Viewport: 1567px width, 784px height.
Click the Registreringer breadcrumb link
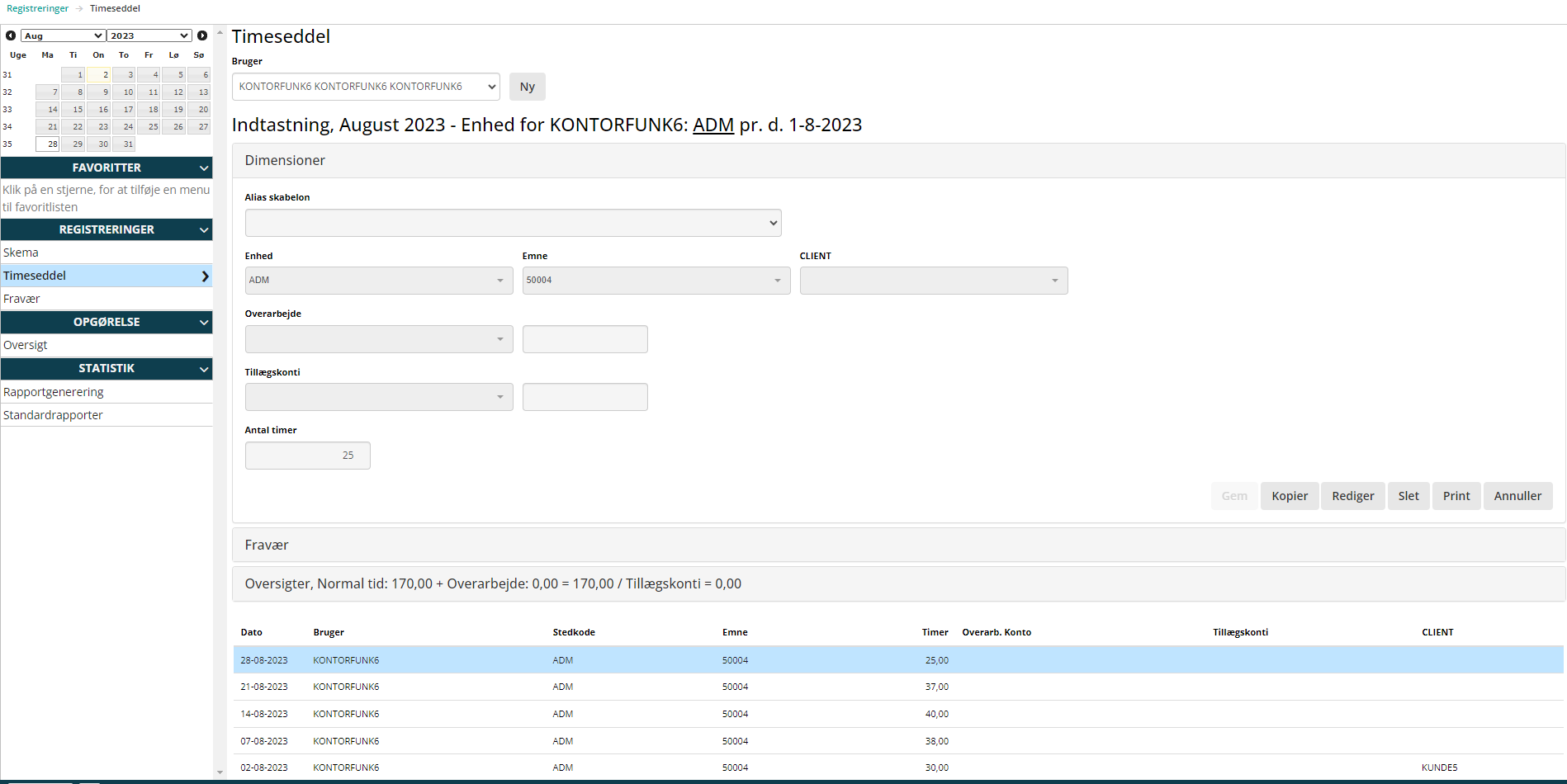pyautogui.click(x=38, y=8)
